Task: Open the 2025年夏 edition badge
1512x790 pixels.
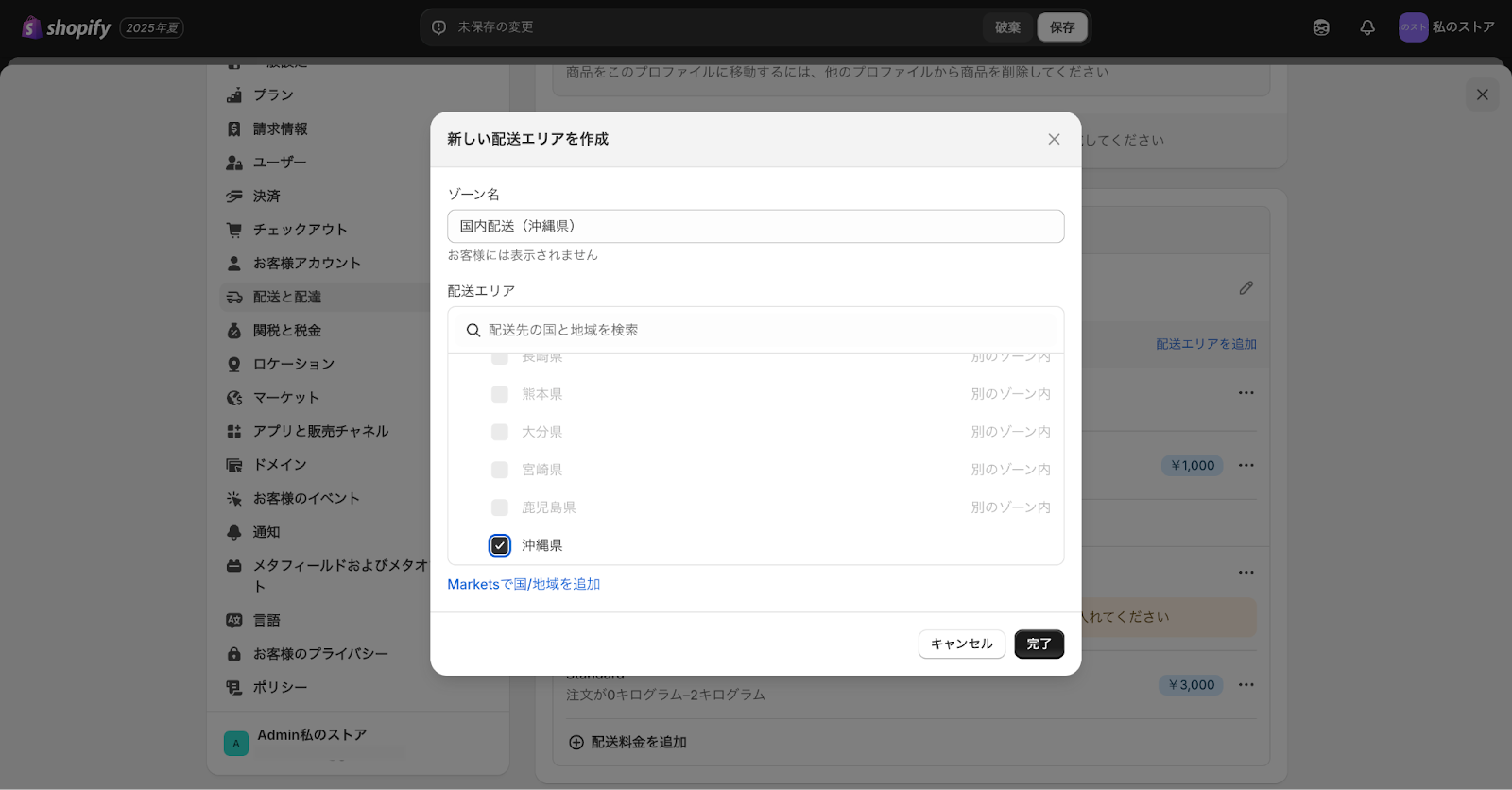Action: tap(152, 27)
